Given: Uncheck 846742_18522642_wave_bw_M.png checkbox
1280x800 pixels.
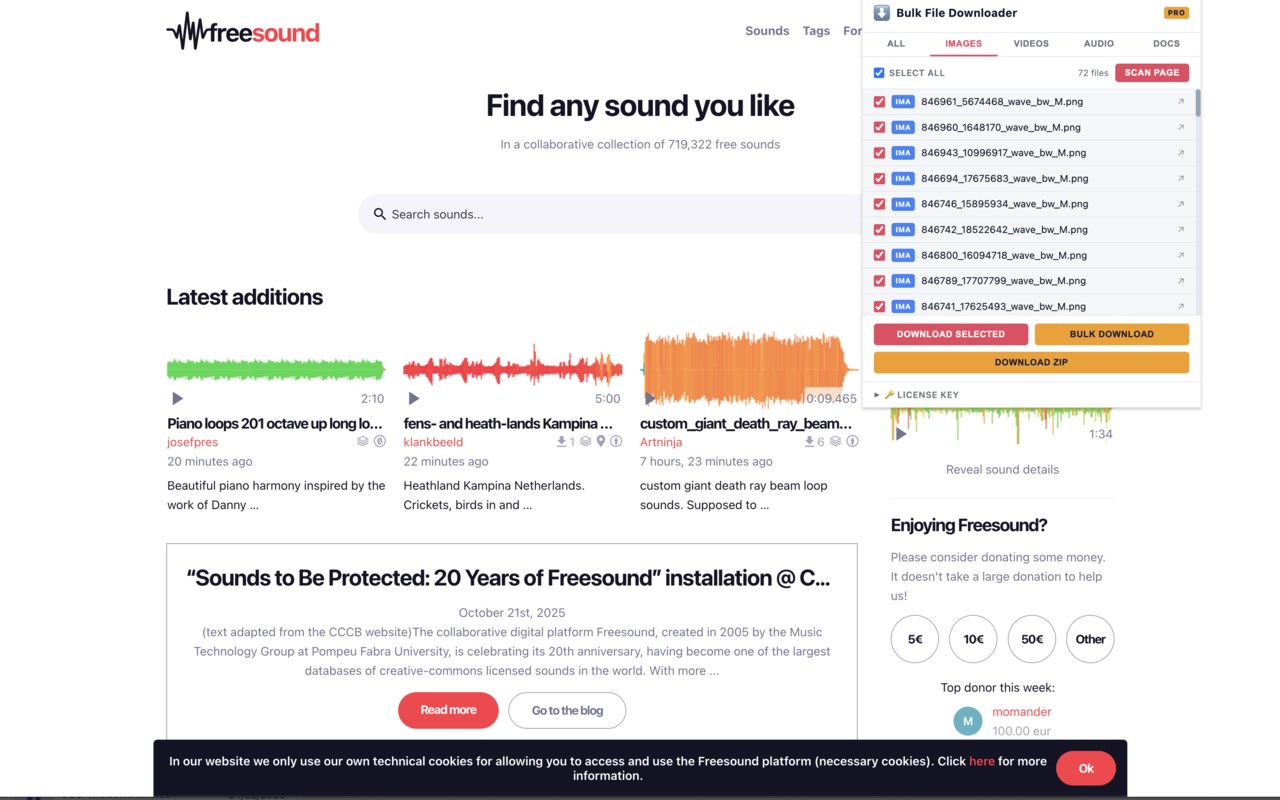Looking at the screenshot, I should 879,229.
